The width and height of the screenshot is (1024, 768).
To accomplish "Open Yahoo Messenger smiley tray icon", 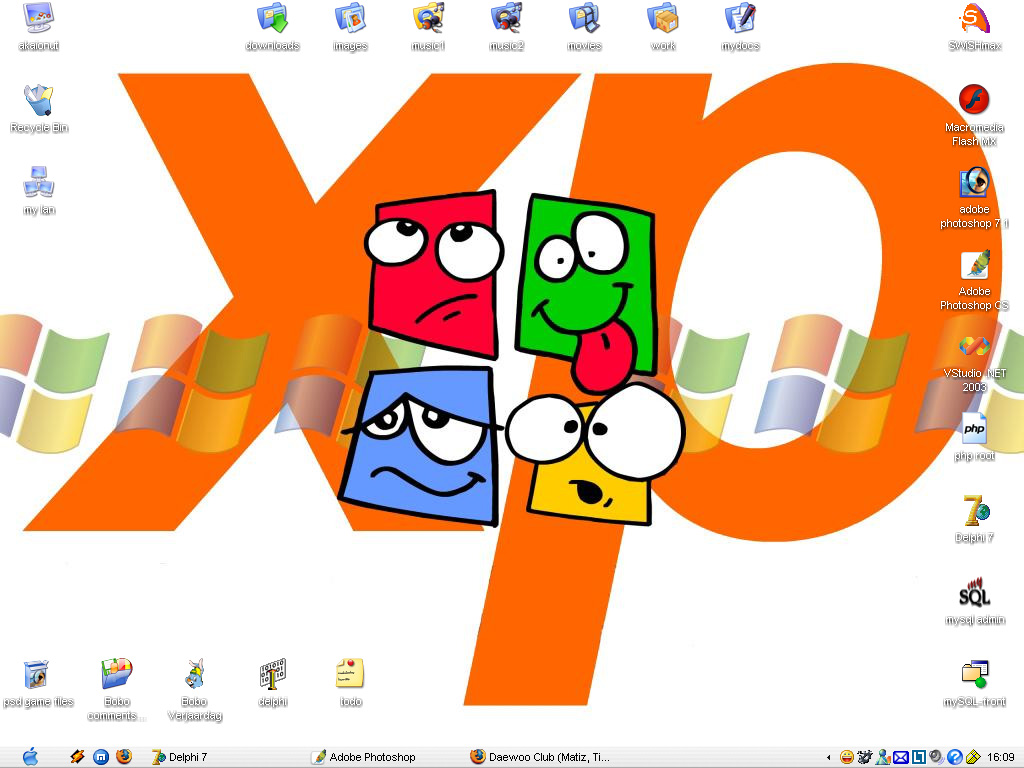I will pos(846,757).
